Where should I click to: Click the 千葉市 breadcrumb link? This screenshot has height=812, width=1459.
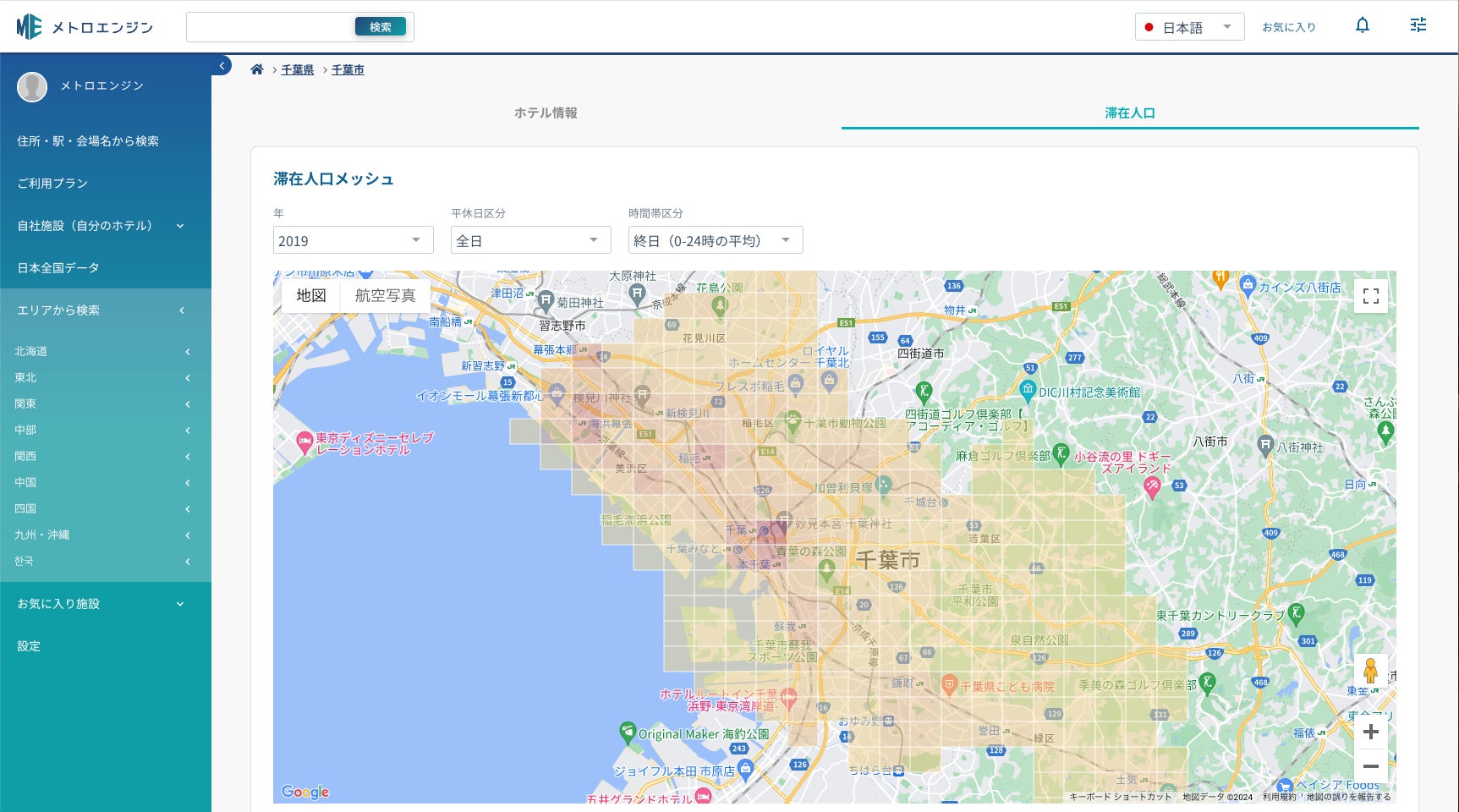(348, 69)
